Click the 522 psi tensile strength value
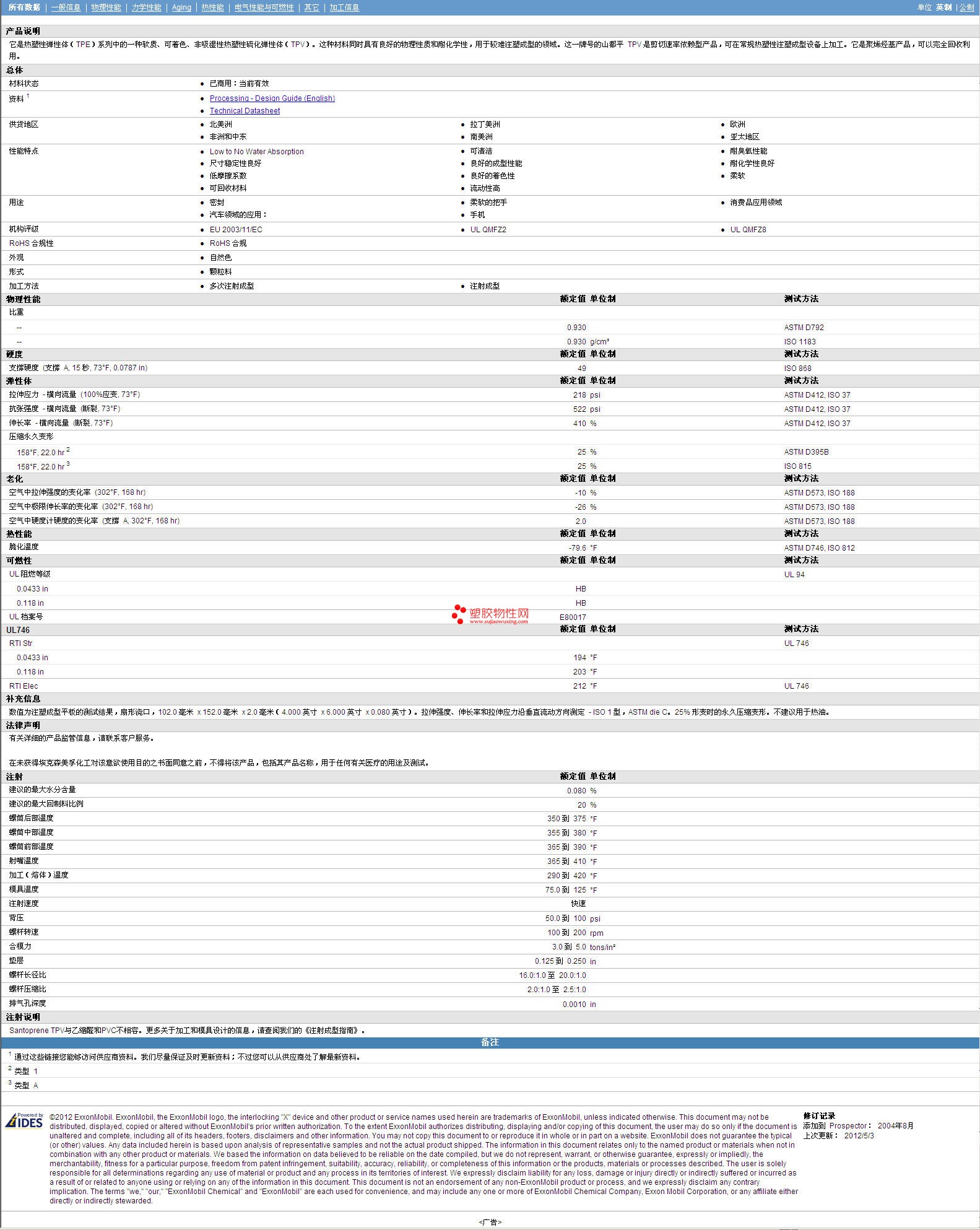 [x=586, y=409]
